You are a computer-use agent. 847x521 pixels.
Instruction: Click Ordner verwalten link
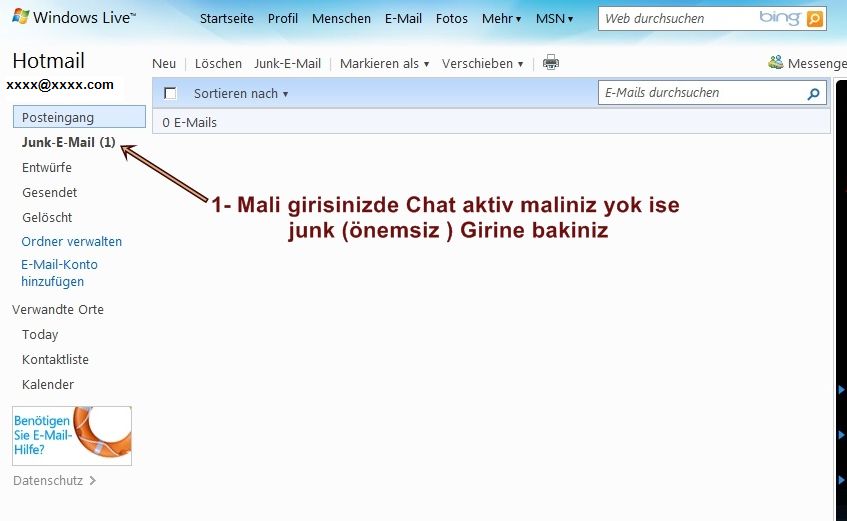point(71,242)
